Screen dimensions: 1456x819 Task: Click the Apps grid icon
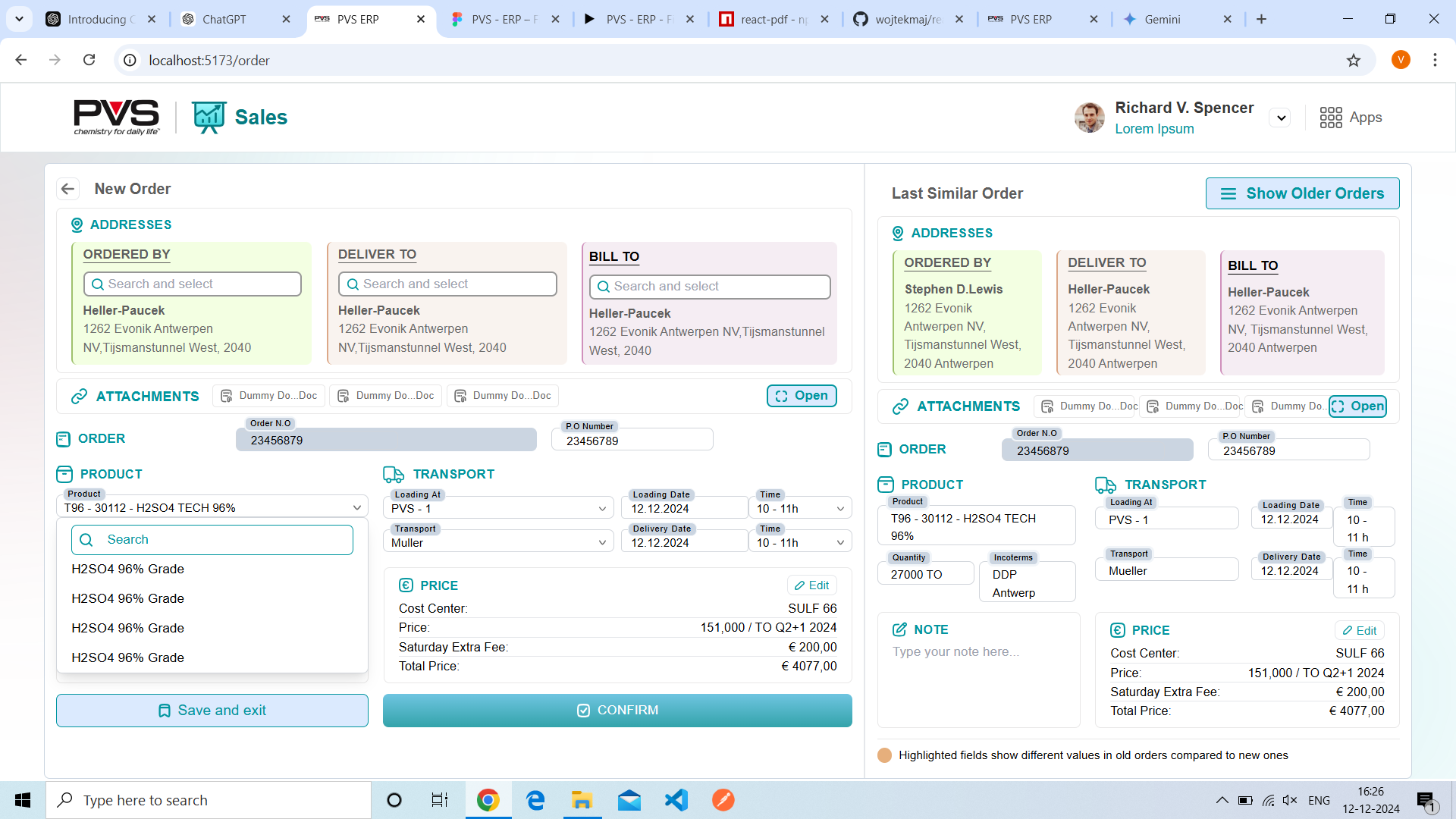point(1331,118)
